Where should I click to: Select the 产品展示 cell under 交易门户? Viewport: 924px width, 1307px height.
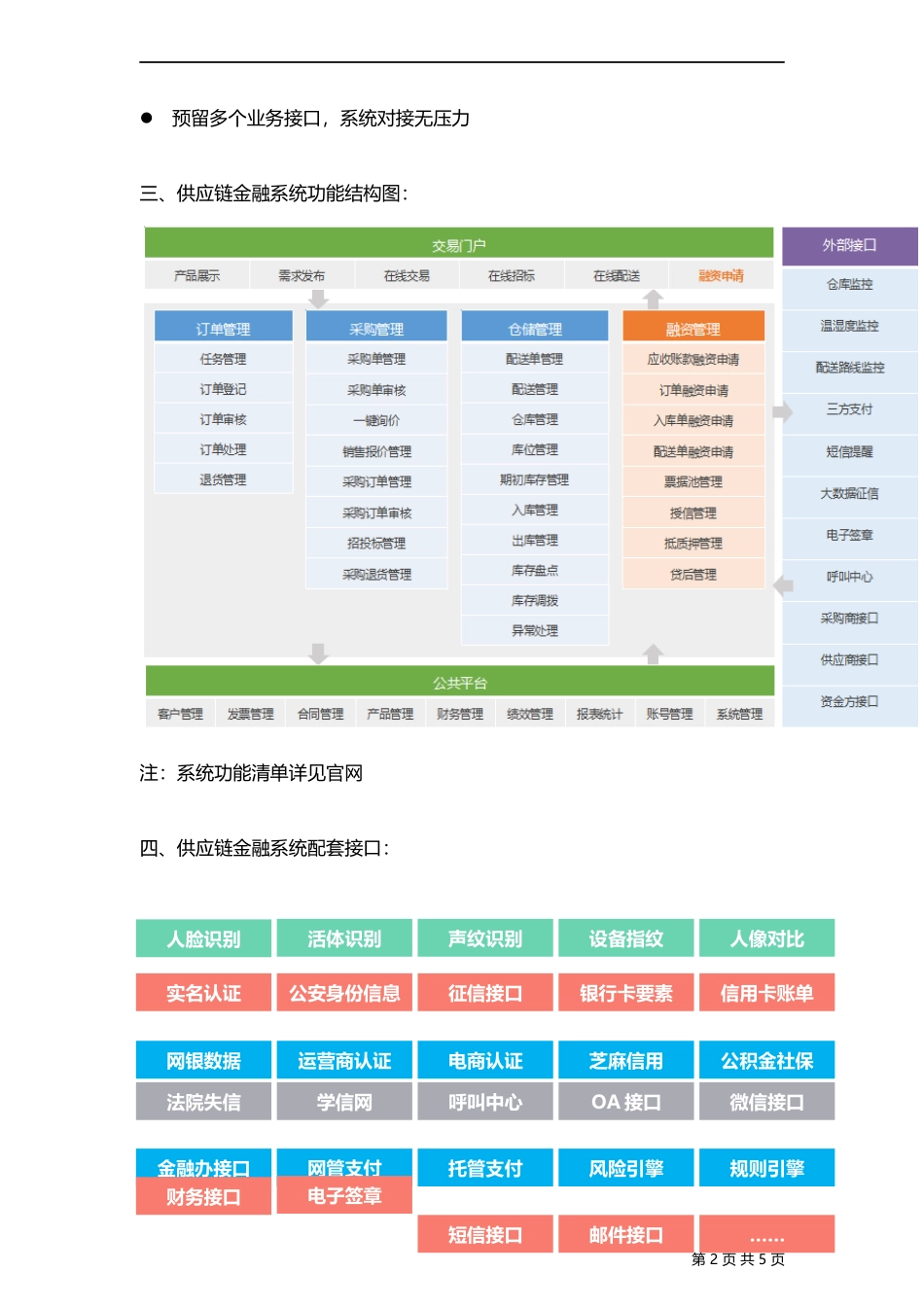197,275
